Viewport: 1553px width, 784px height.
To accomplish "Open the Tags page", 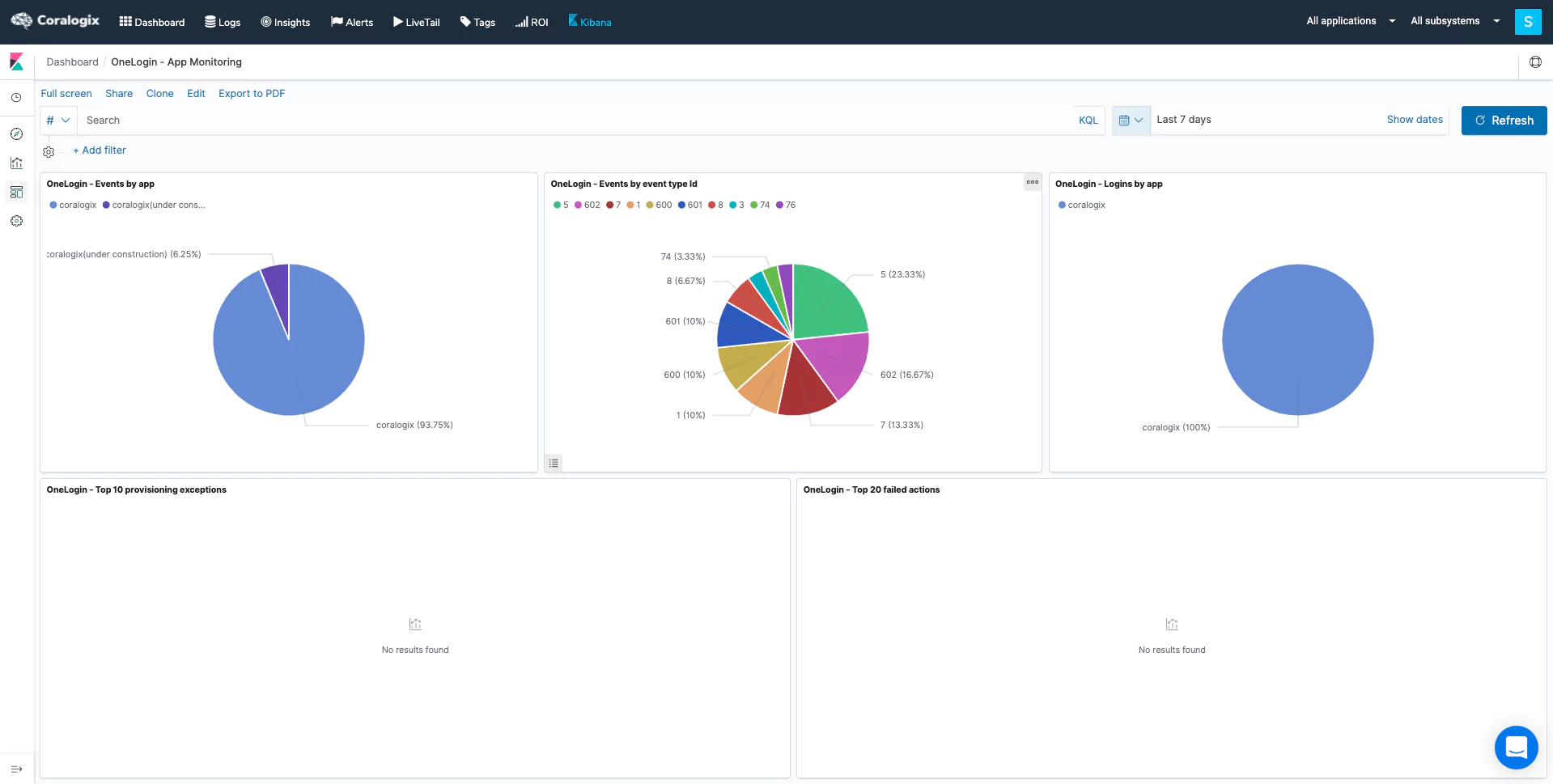I will click(477, 22).
